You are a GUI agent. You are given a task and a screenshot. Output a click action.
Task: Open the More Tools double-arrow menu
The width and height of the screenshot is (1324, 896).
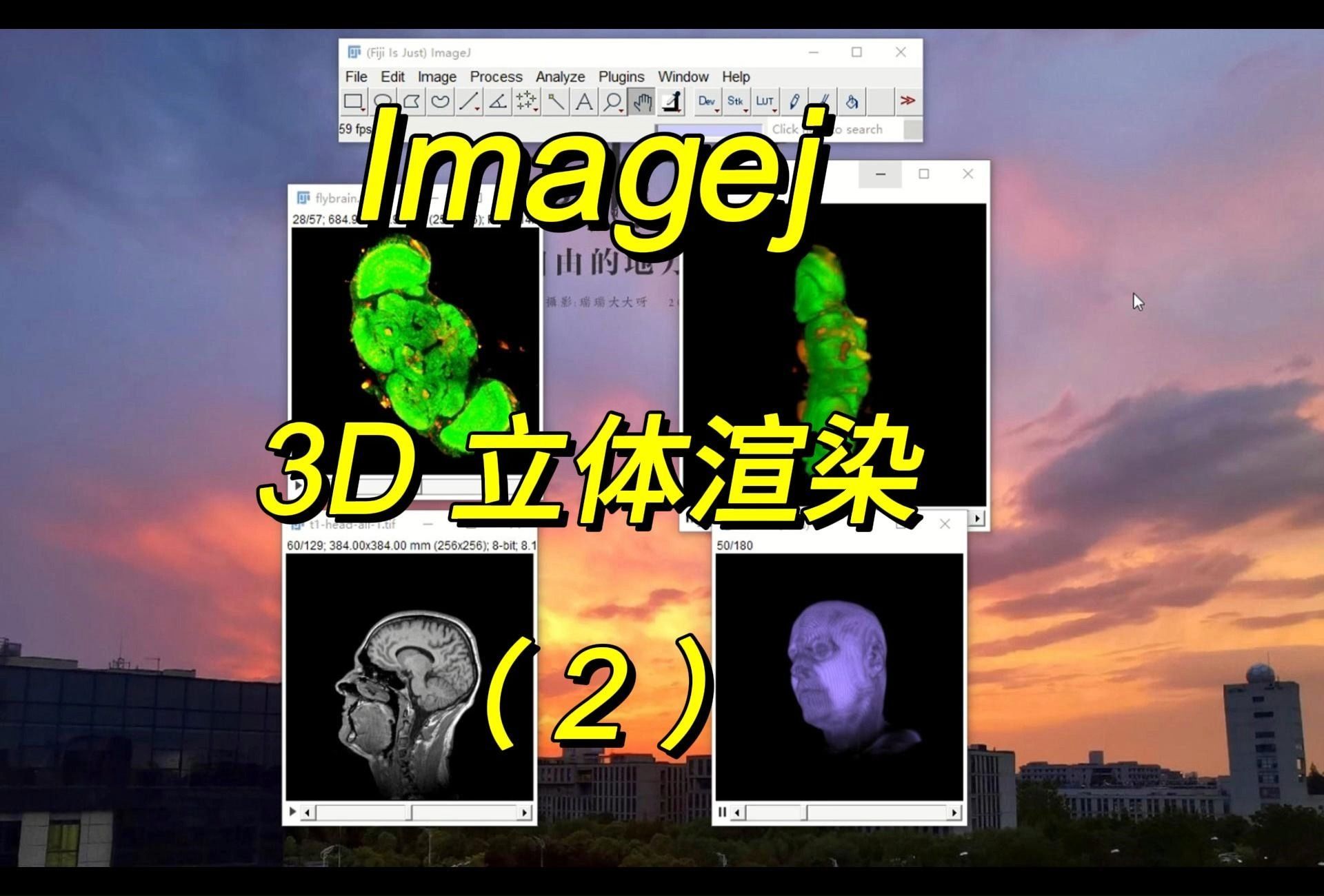pyautogui.click(x=908, y=101)
